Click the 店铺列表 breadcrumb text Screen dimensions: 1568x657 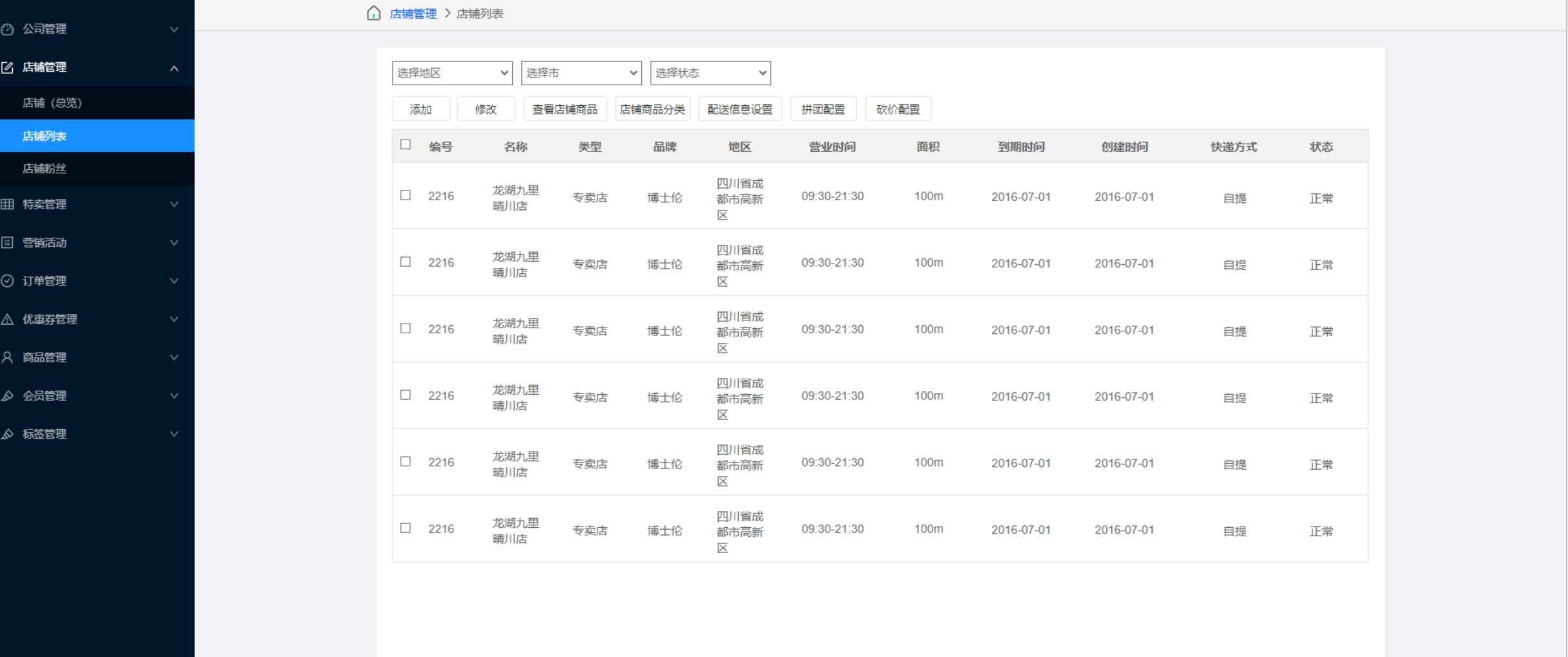[480, 14]
